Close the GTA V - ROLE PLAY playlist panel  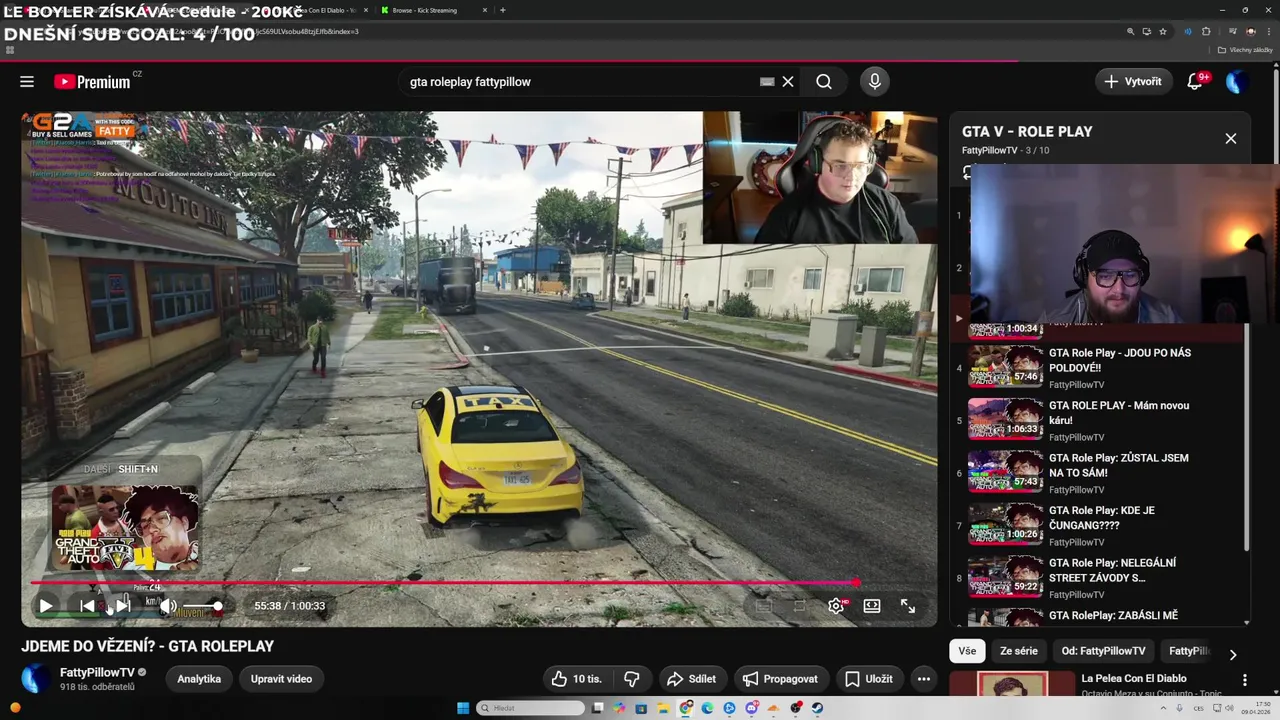[1231, 139]
